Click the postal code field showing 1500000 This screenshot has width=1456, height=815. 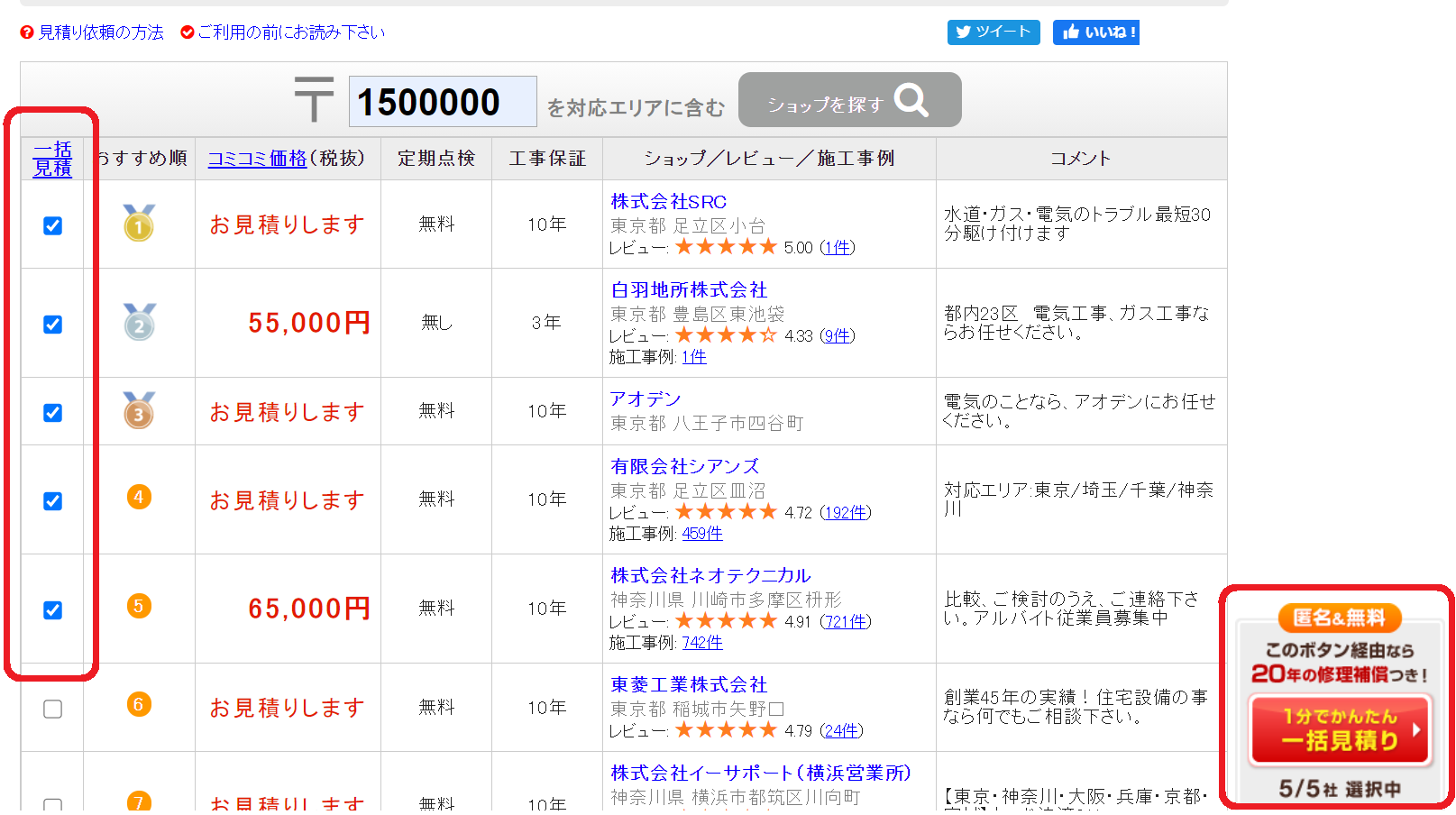tap(443, 102)
